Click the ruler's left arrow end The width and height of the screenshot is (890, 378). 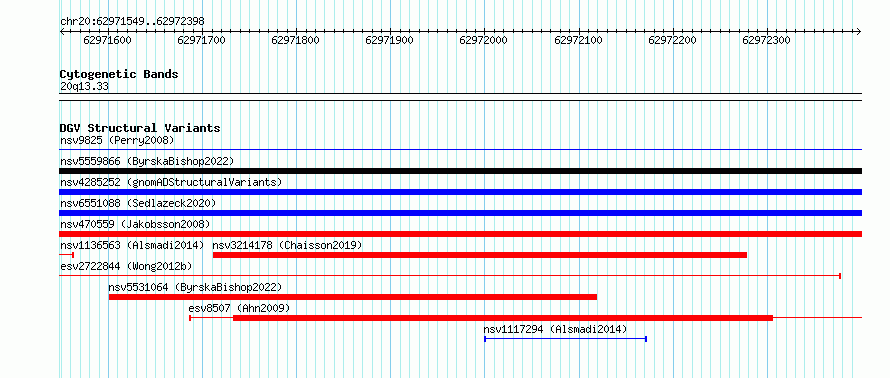[x=62, y=31]
